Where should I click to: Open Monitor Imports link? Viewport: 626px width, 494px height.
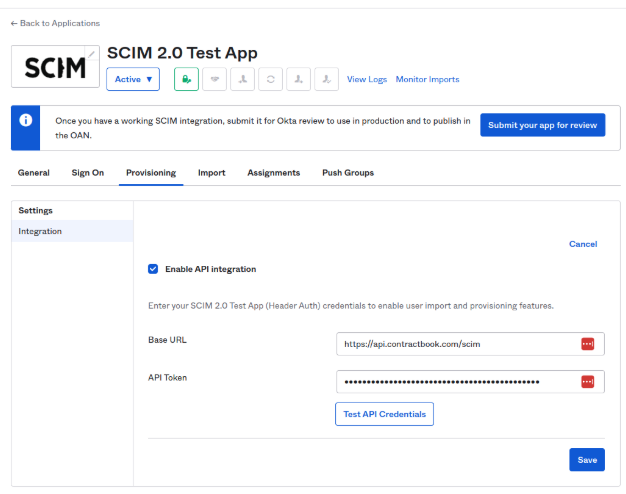click(x=427, y=79)
